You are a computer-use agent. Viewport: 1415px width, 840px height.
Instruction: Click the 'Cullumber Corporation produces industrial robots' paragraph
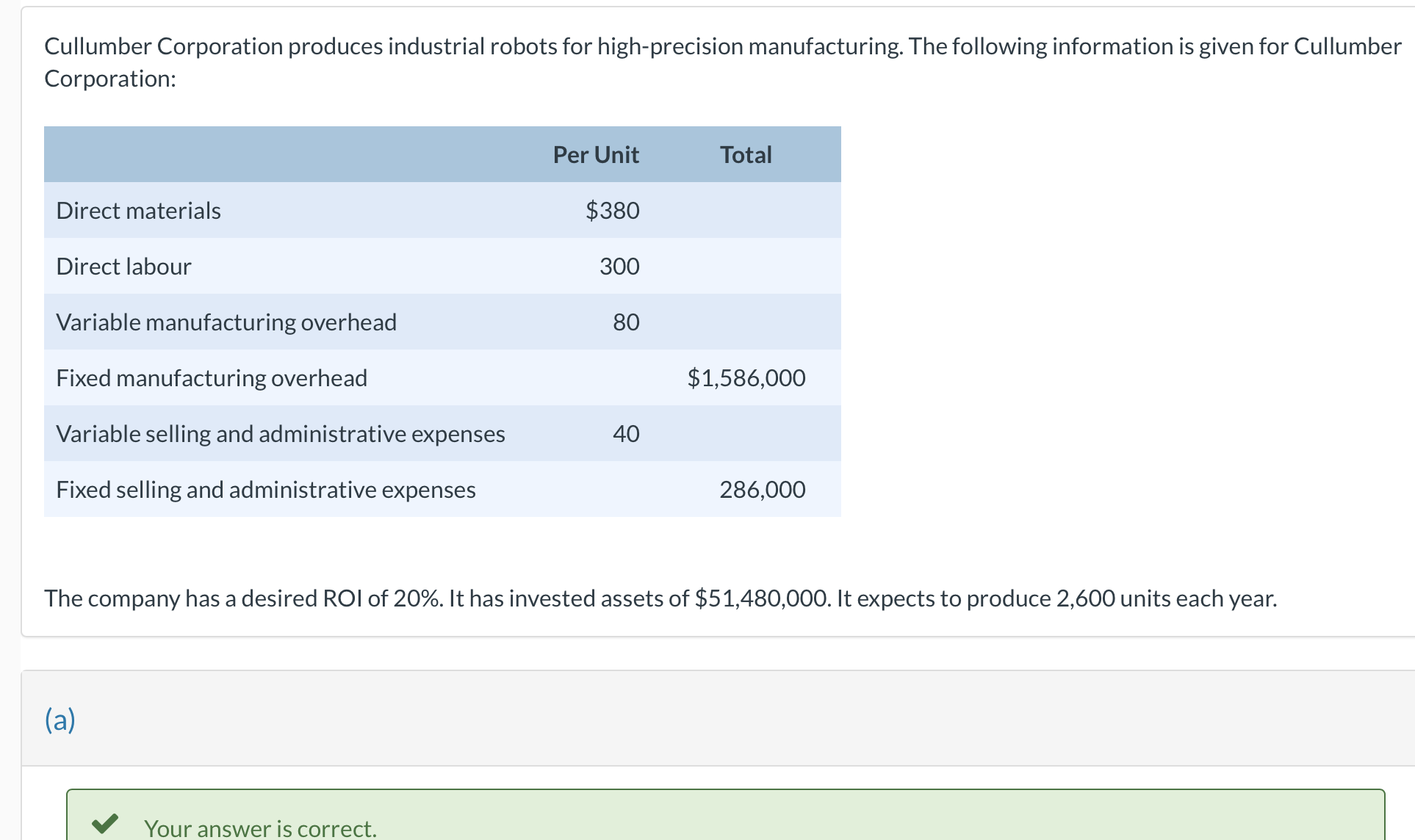pyautogui.click(x=723, y=62)
